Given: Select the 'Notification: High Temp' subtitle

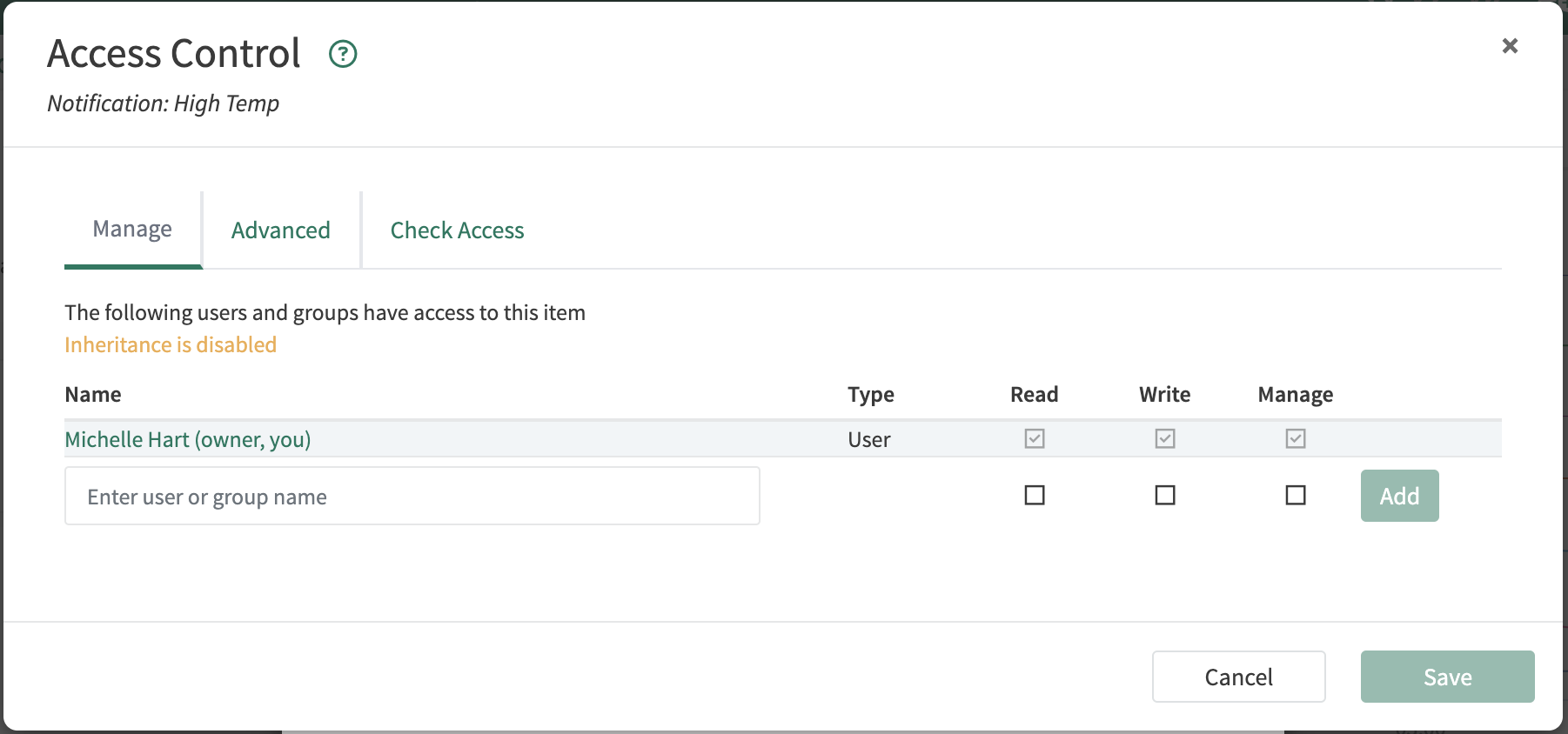Looking at the screenshot, I should pyautogui.click(x=164, y=103).
